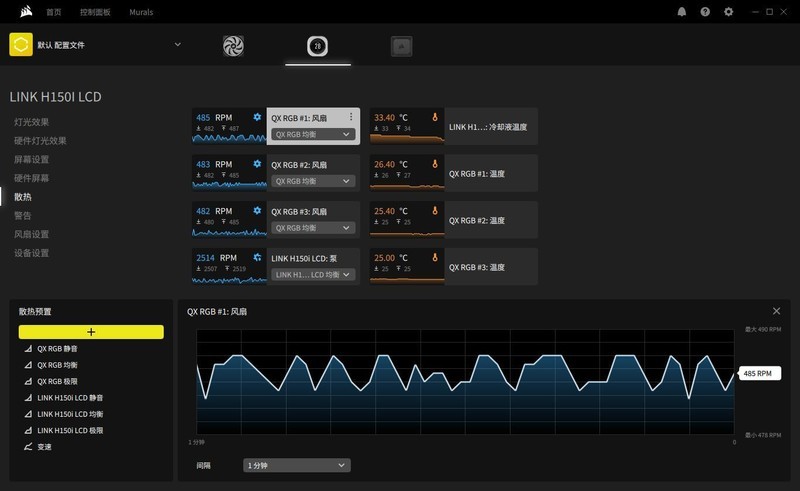Open the interval 1 minute dropdown
This screenshot has height=491, width=800.
point(296,465)
